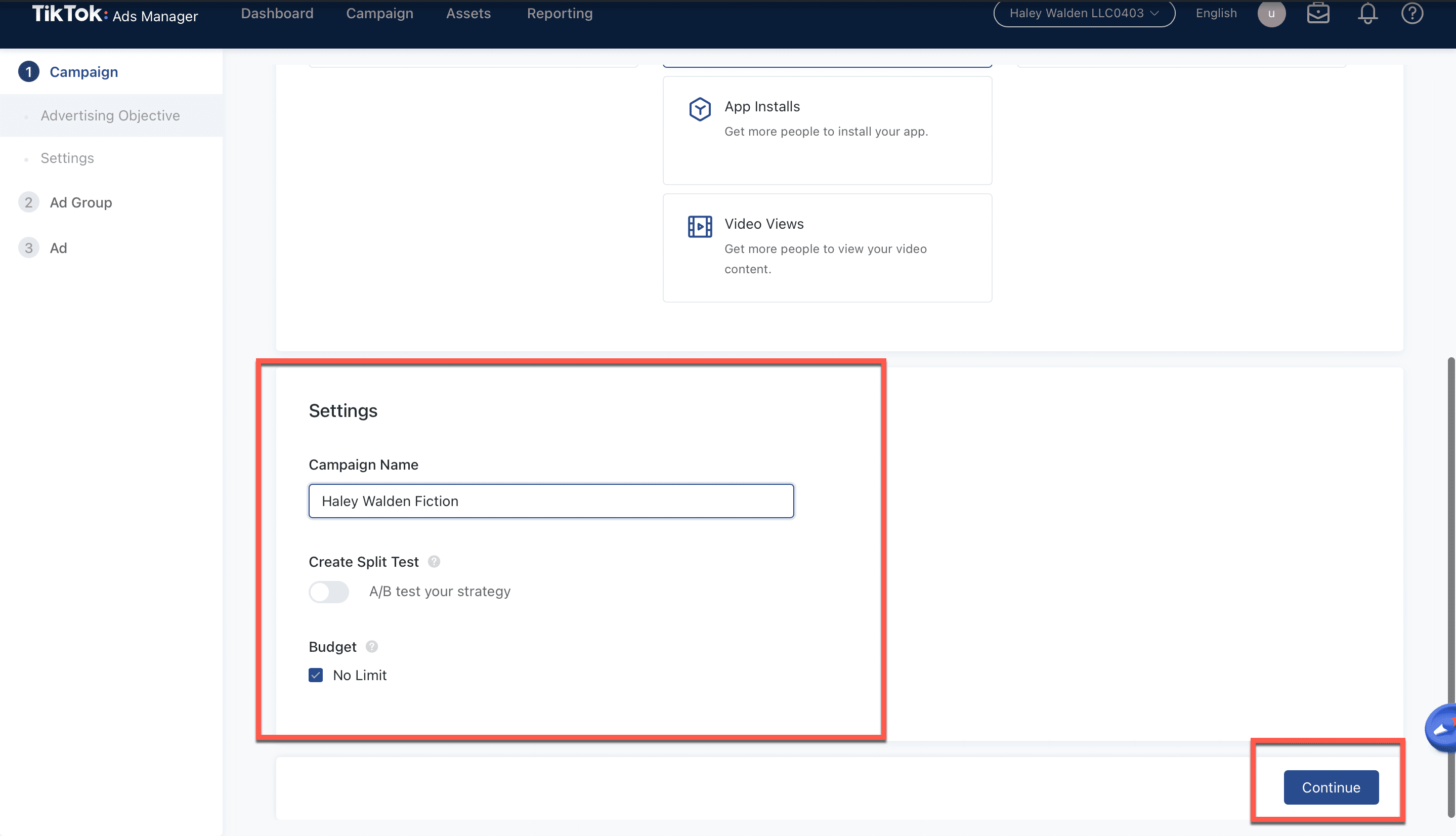The image size is (1456, 836).
Task: Open the Dashboard menu
Action: click(277, 13)
